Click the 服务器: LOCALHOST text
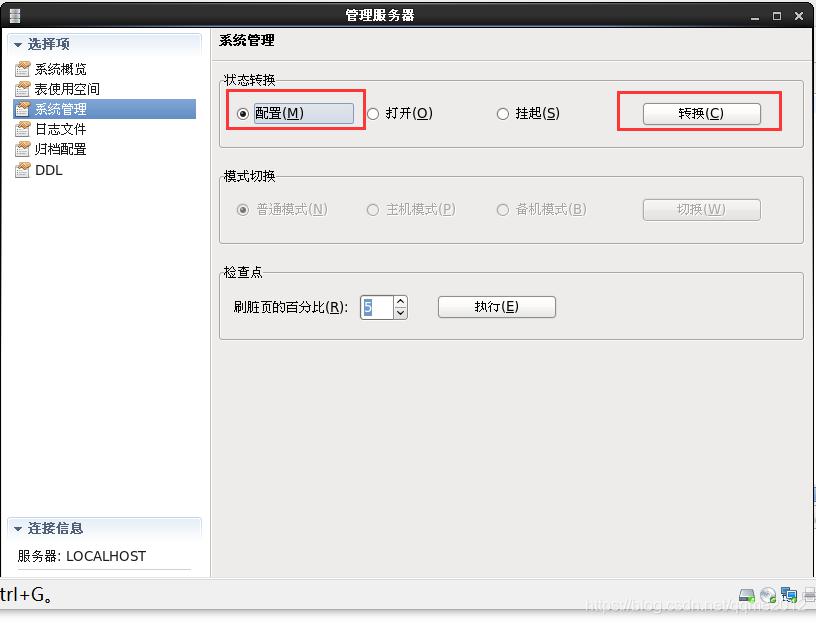The width and height of the screenshot is (816, 624). click(82, 556)
